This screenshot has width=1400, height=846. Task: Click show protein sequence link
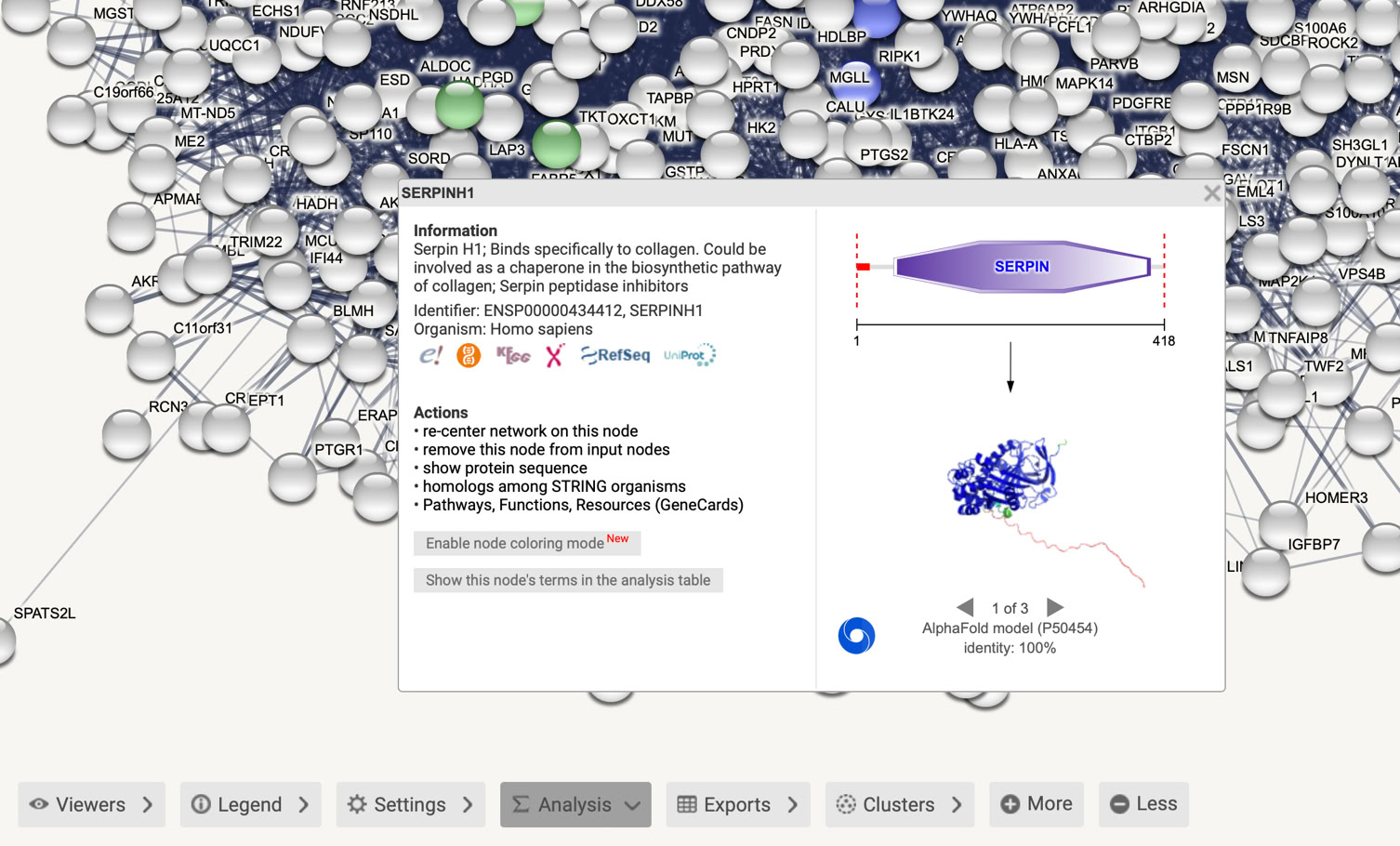tap(505, 469)
